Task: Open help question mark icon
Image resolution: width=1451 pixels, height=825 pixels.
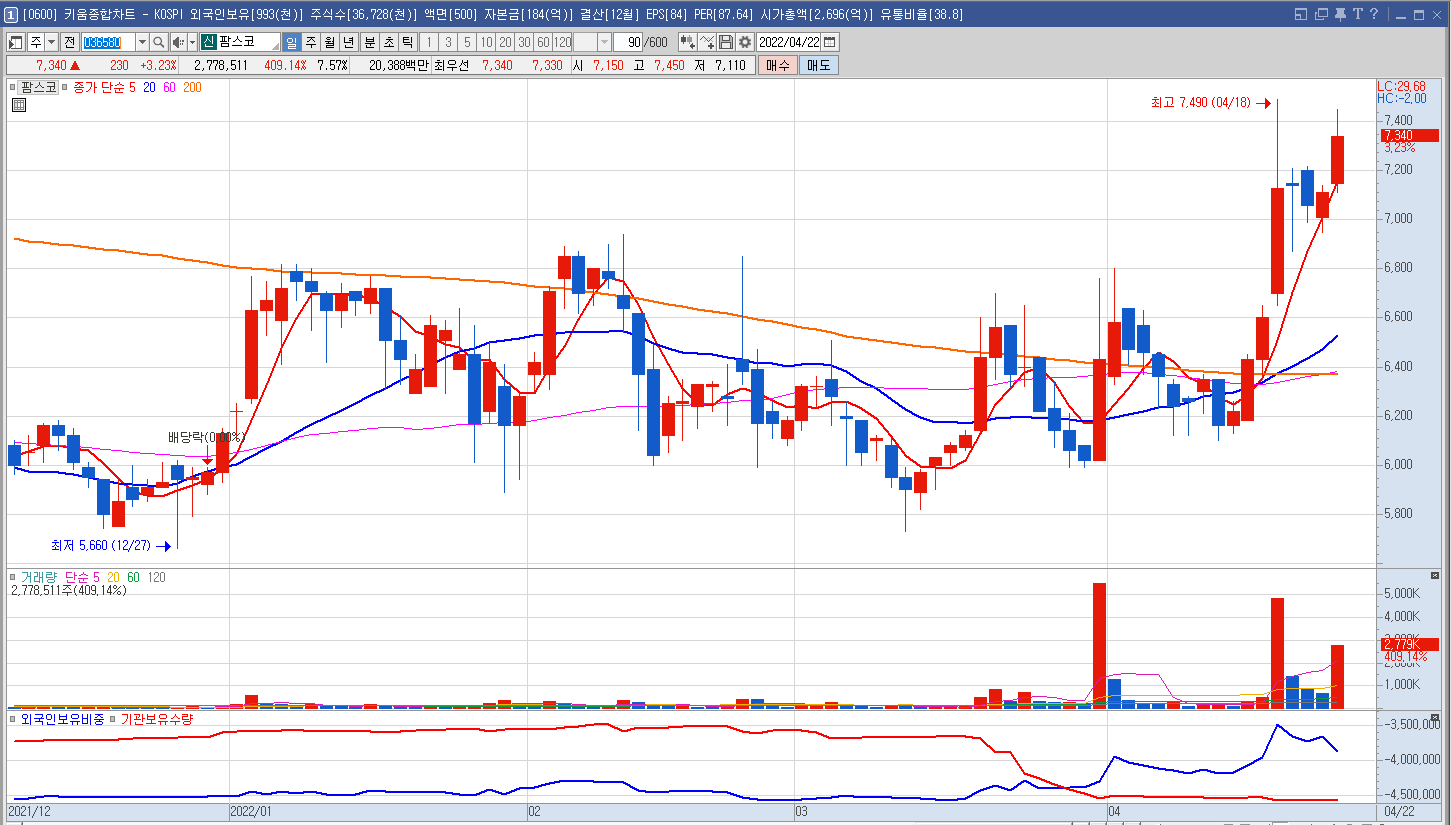Action: (1374, 14)
